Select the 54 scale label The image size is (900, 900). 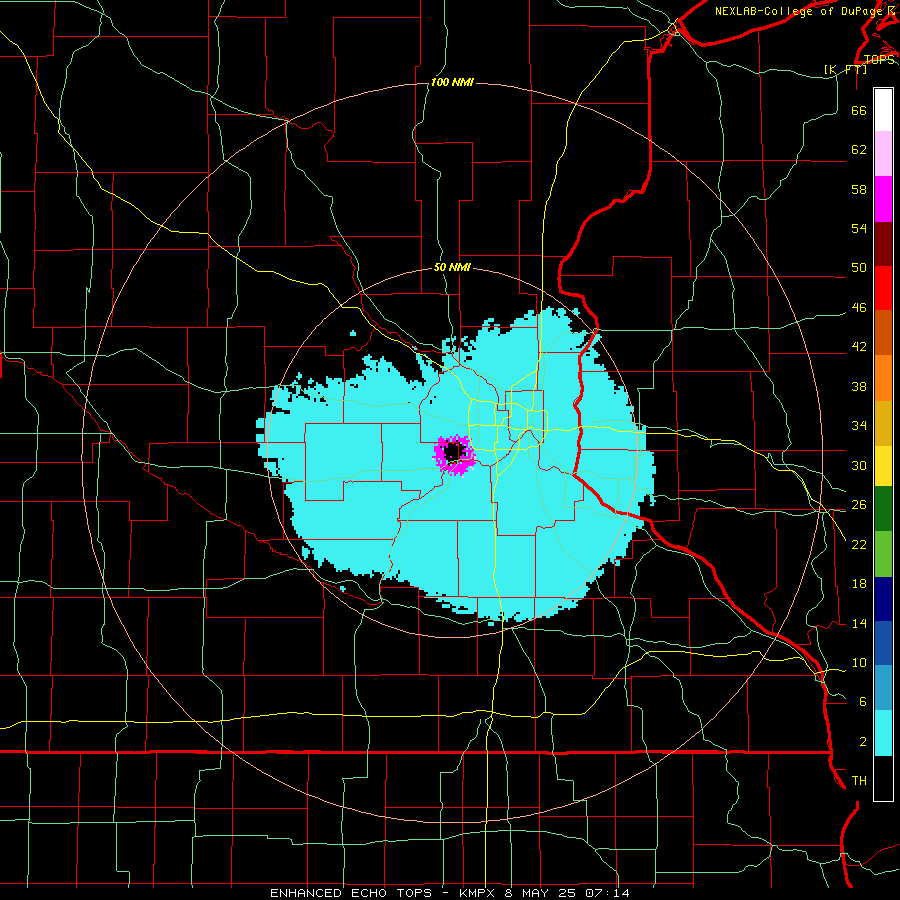859,228
